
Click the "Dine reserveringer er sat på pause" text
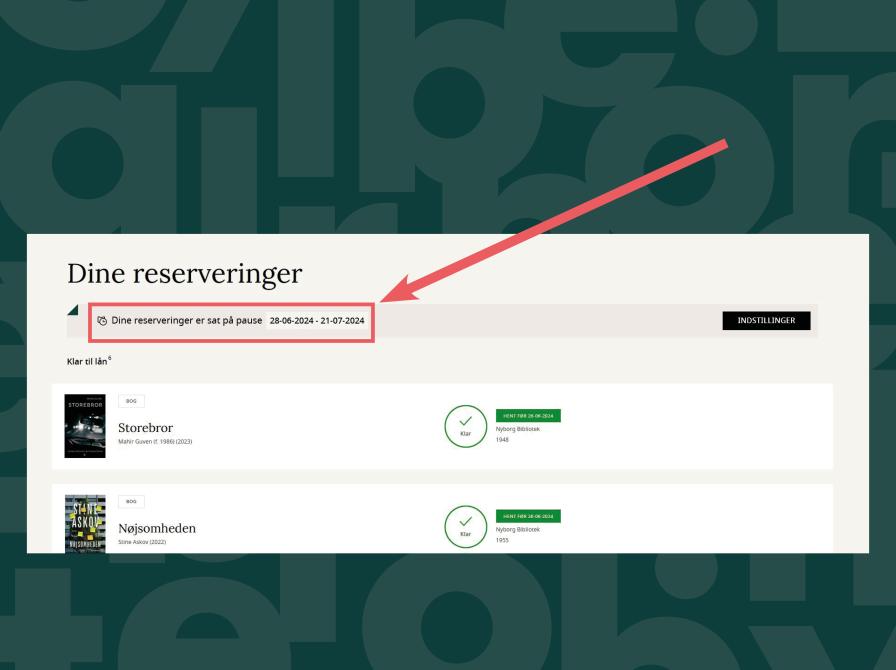tap(186, 321)
